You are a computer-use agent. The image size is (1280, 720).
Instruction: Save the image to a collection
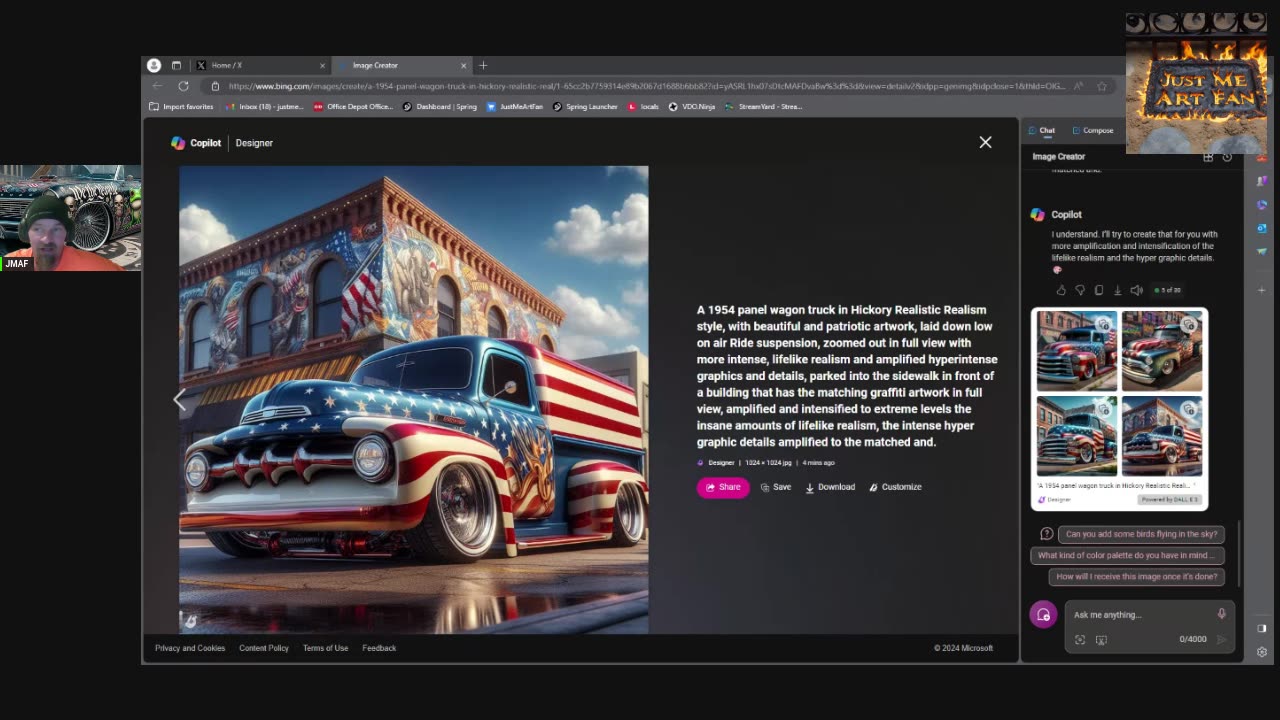(776, 487)
